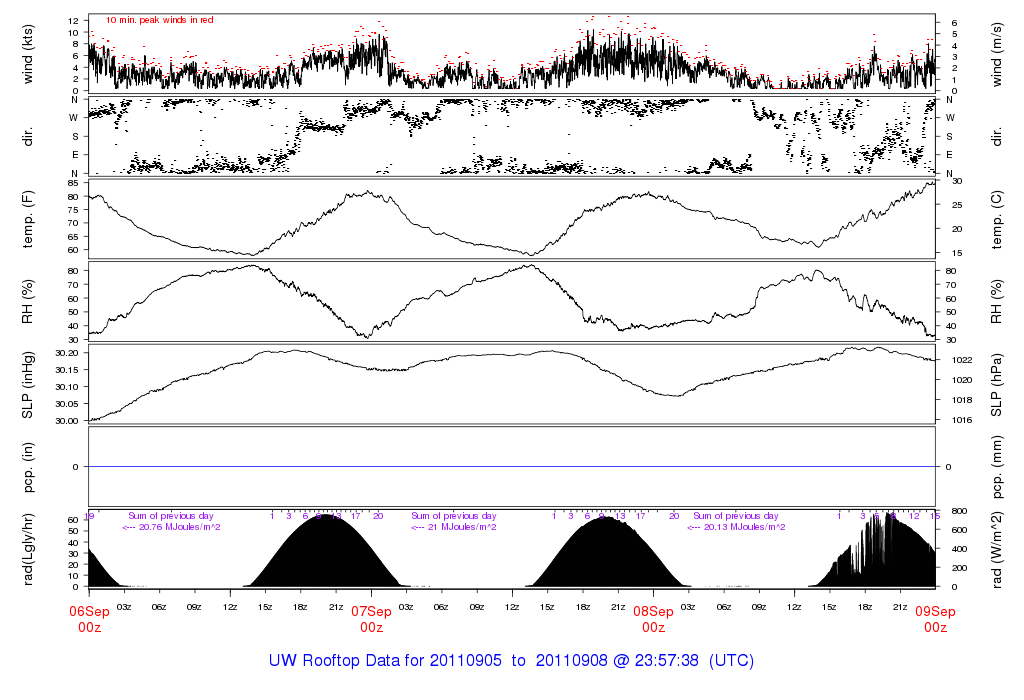Select the 'UW Rooftop Data for 20110905' title
1024x700 pixels.
click(385, 661)
